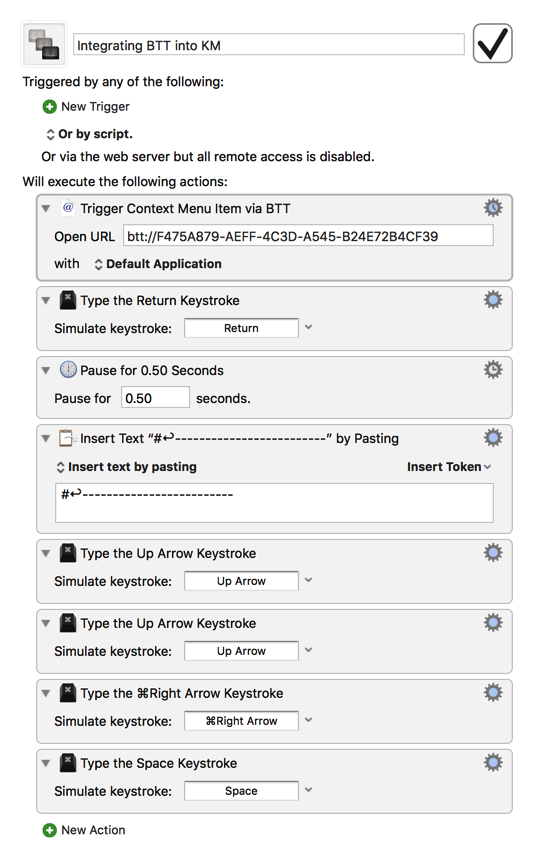Open the Or by script popup
Viewport: 534px width, 858px height.
pos(89,134)
